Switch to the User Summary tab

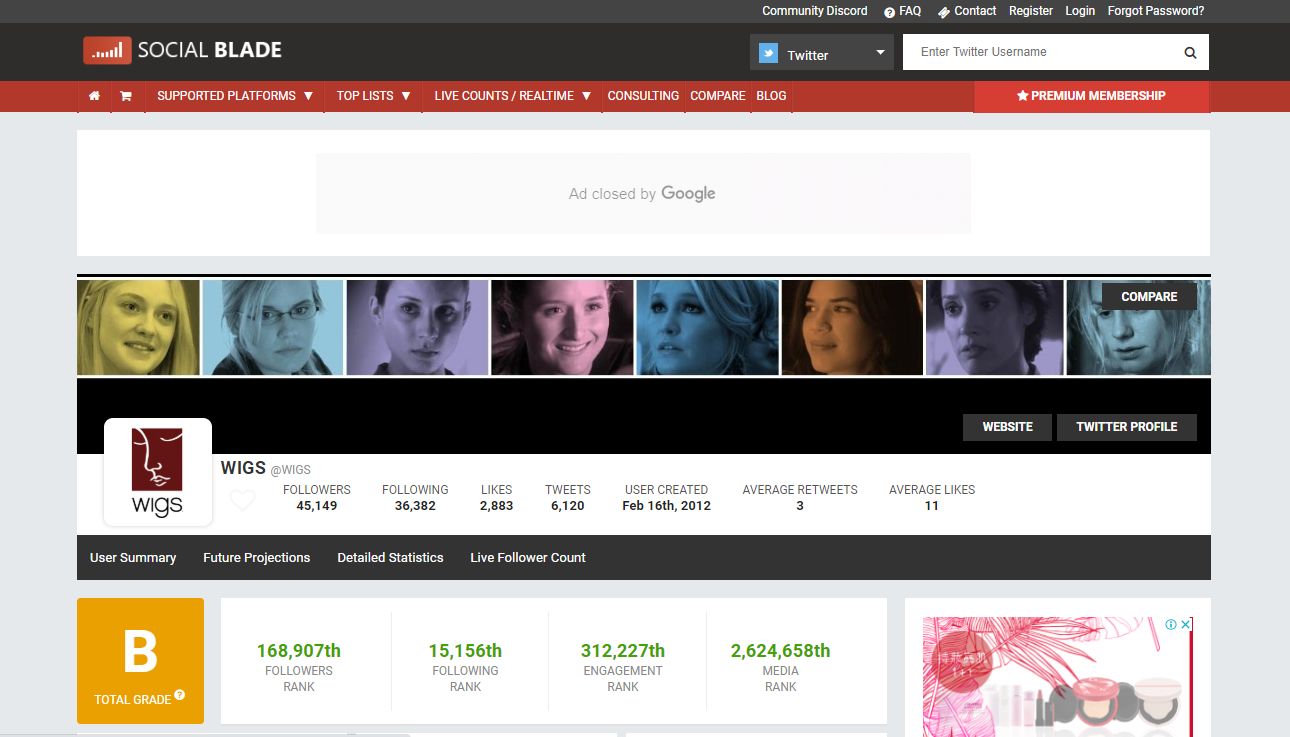(133, 558)
